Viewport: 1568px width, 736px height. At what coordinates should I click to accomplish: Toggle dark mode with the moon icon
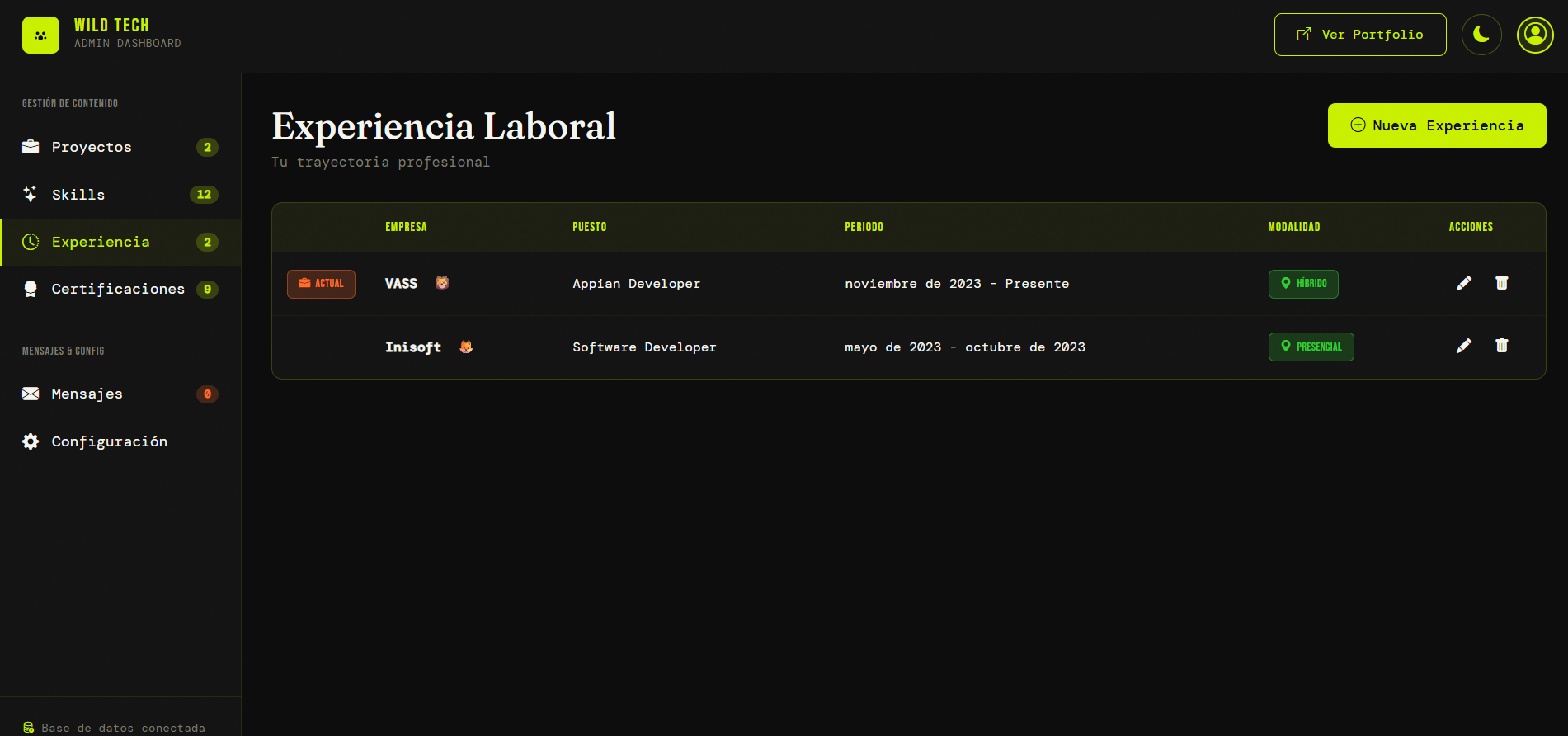[x=1481, y=35]
